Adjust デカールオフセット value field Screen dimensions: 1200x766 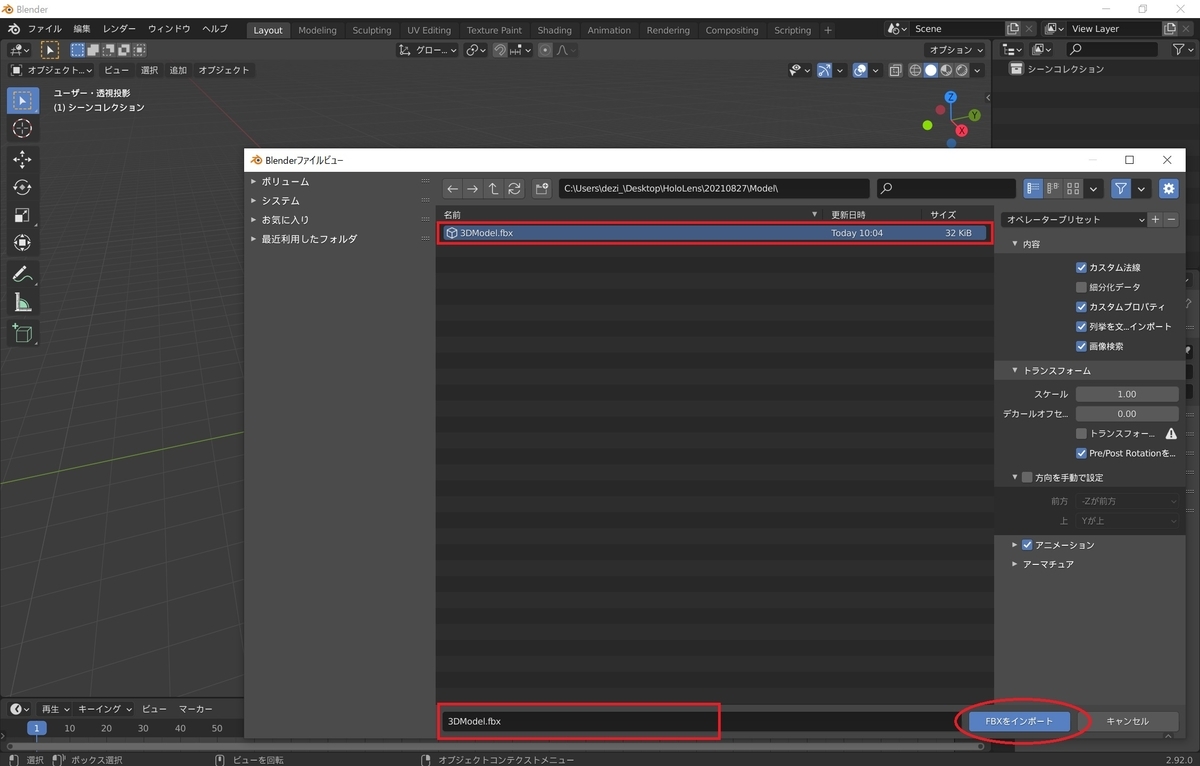(1127, 413)
